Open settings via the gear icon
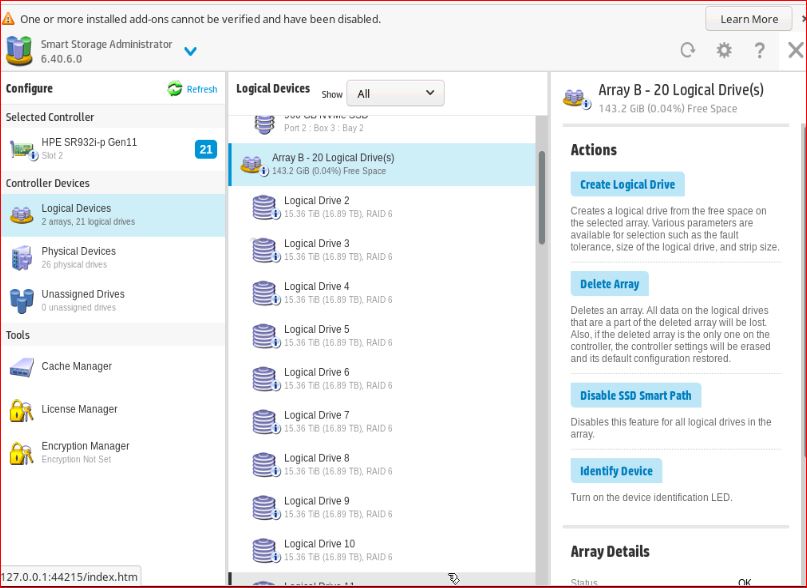The height and width of the screenshot is (588, 807). coord(724,51)
